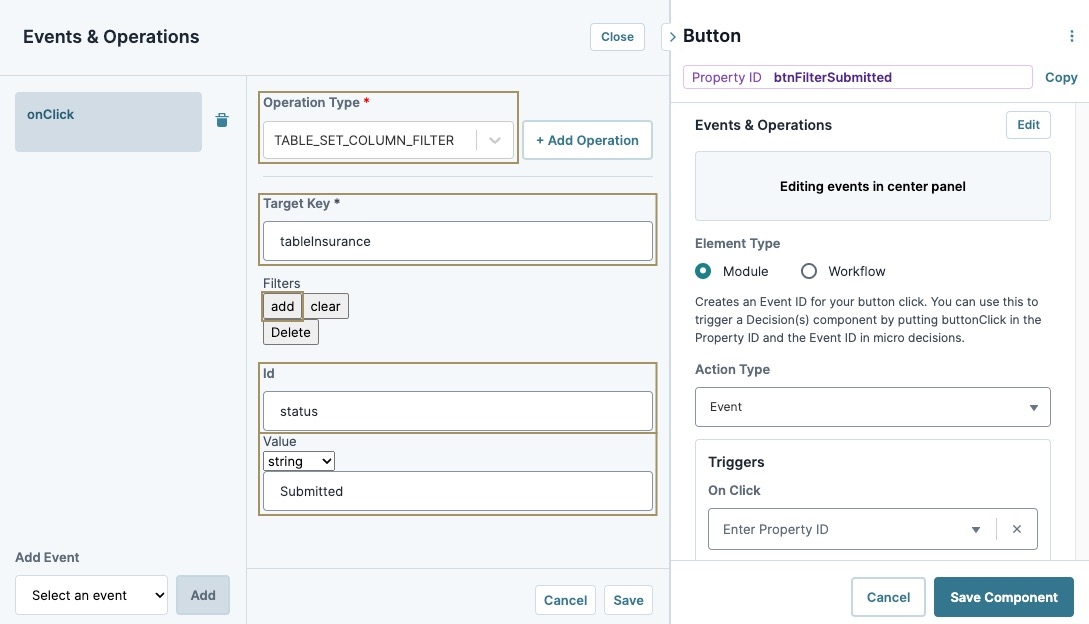
Task: Click Edit next to Events & Operations
Action: 1029,125
